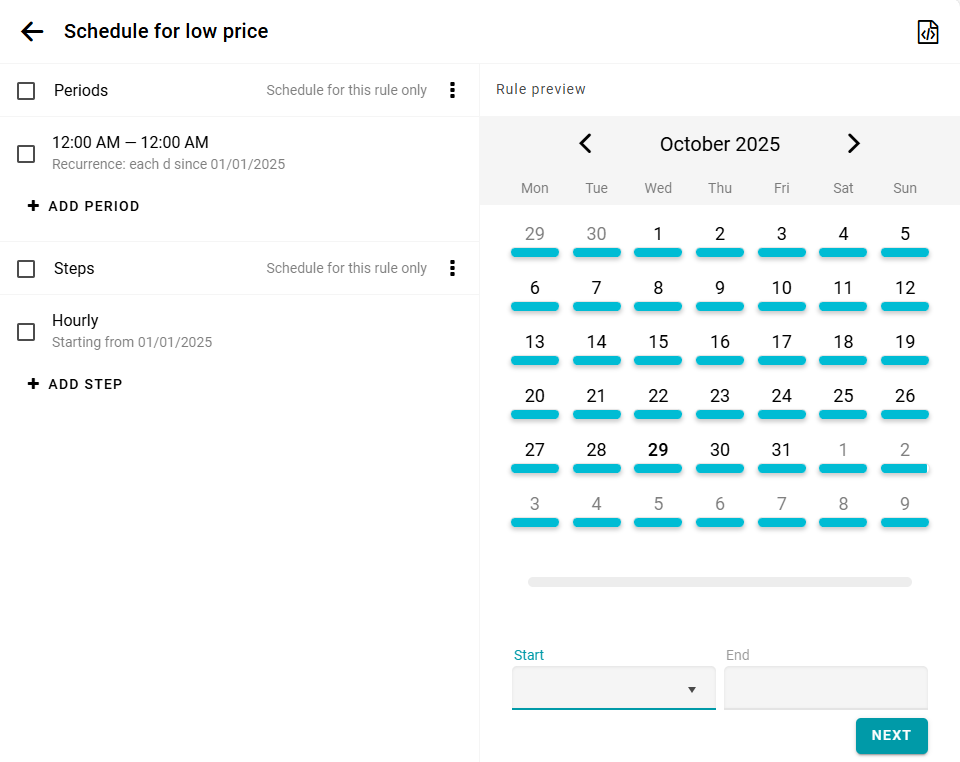The width and height of the screenshot is (960, 762).
Task: Open Periods three-dot options menu
Action: point(452,90)
